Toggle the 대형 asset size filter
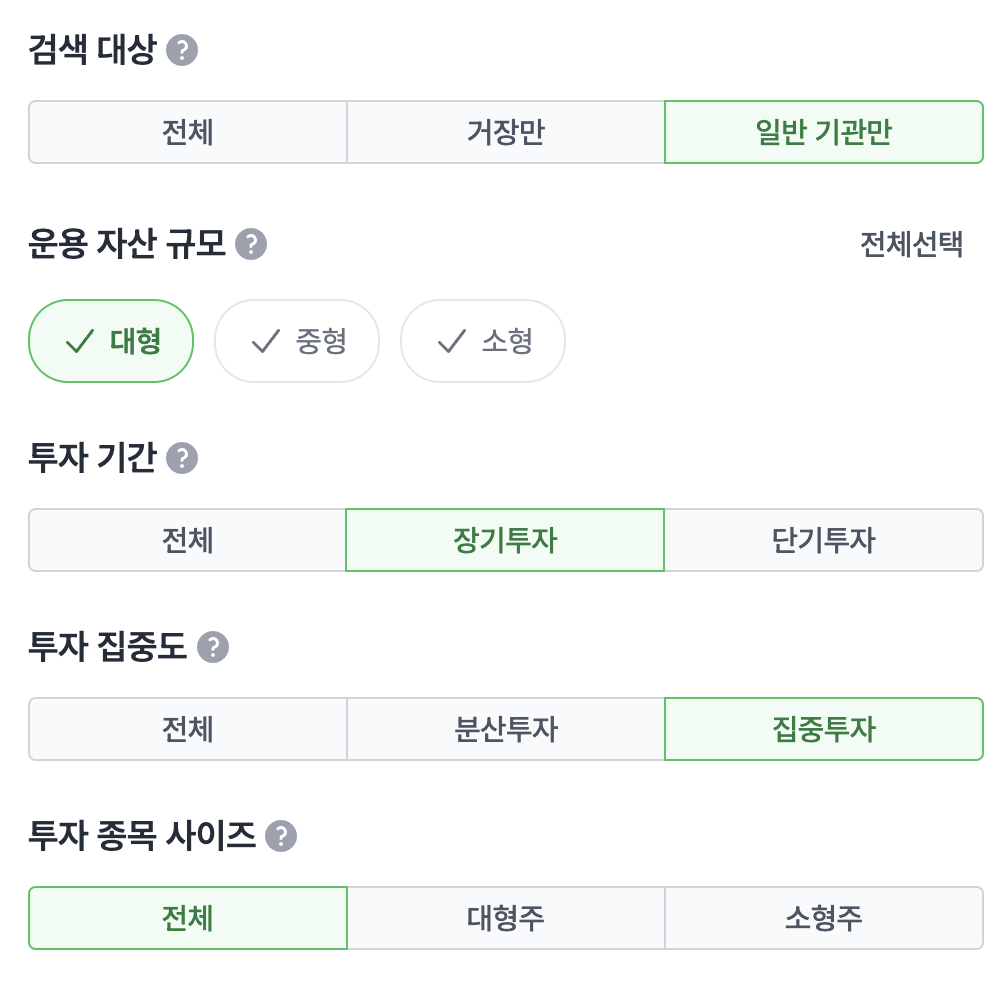This screenshot has width=1004, height=998. pos(110,341)
